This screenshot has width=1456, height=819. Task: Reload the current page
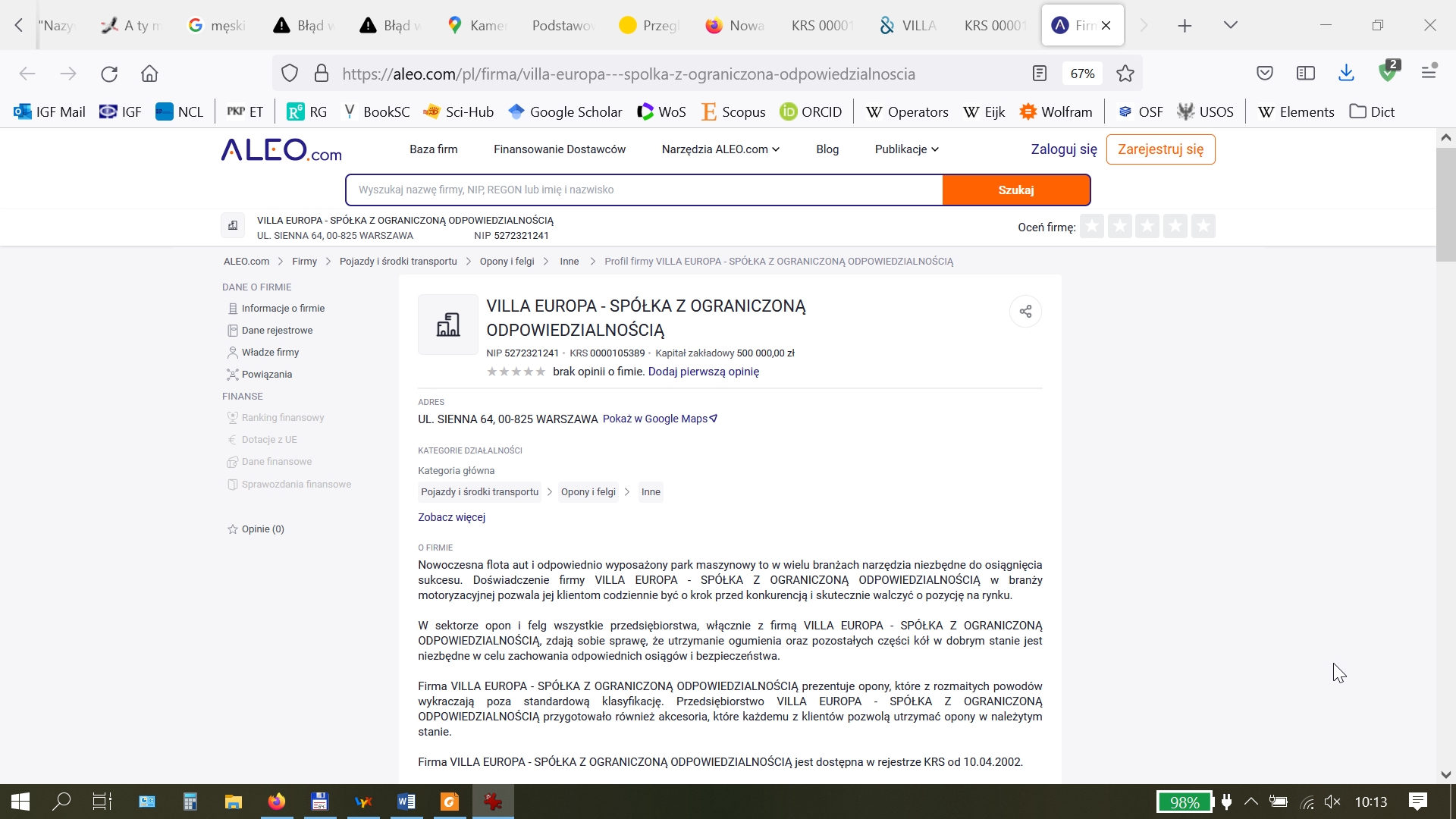pyautogui.click(x=109, y=74)
